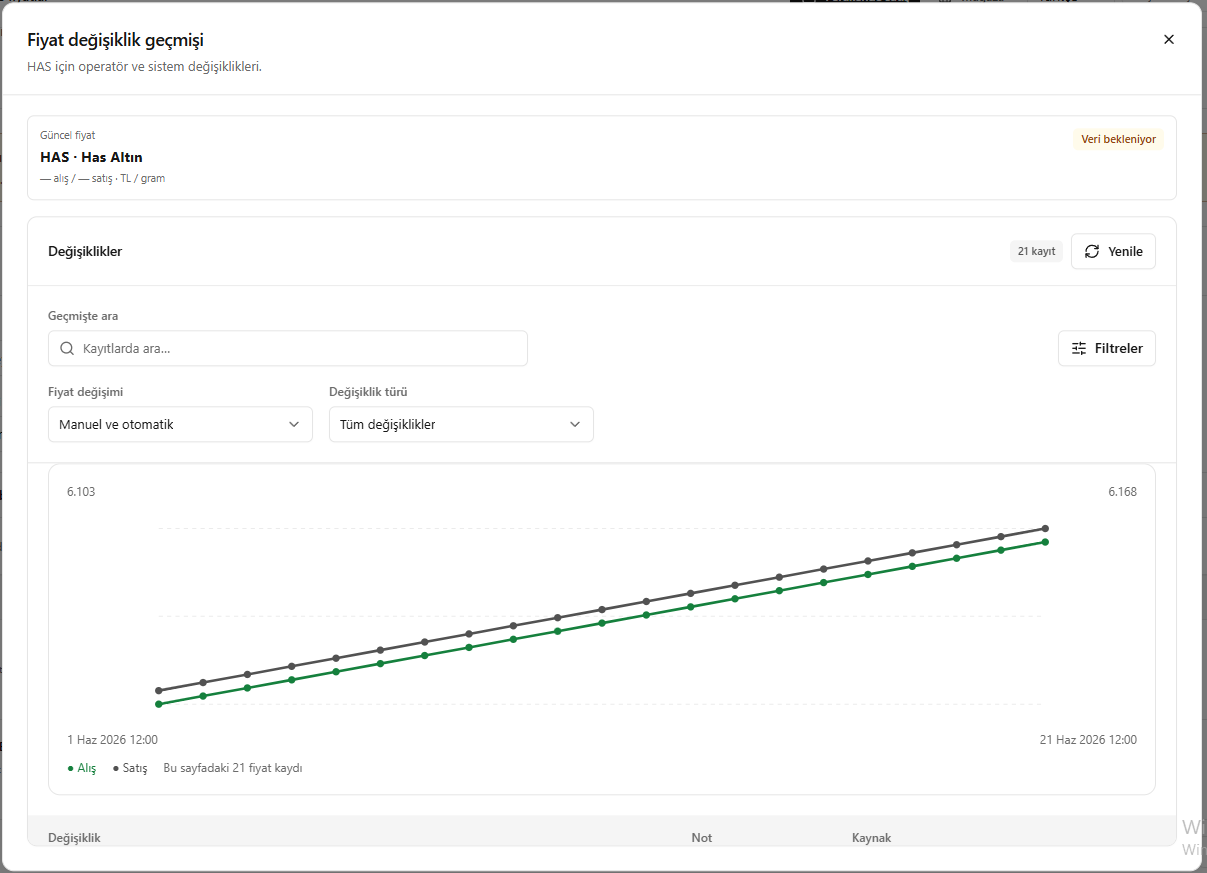This screenshot has width=1207, height=873.
Task: Click the Not column header
Action: pyautogui.click(x=702, y=838)
